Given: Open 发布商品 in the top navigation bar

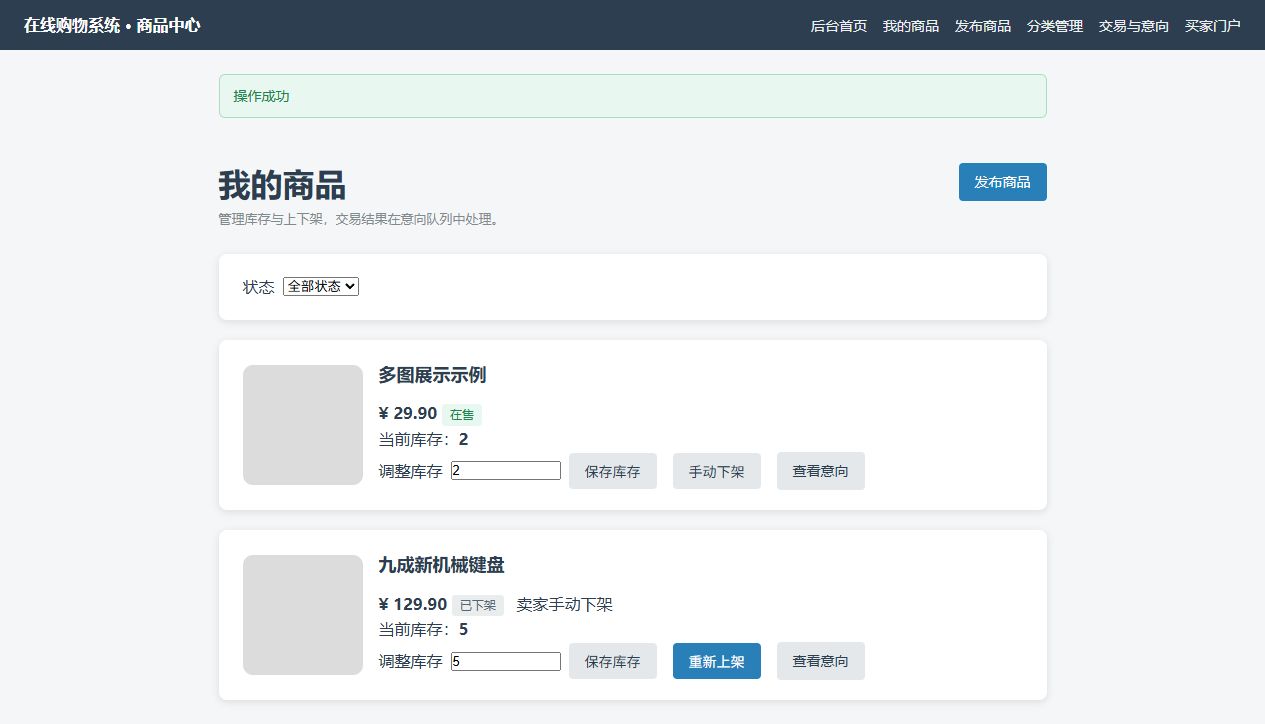Looking at the screenshot, I should click(x=982, y=26).
